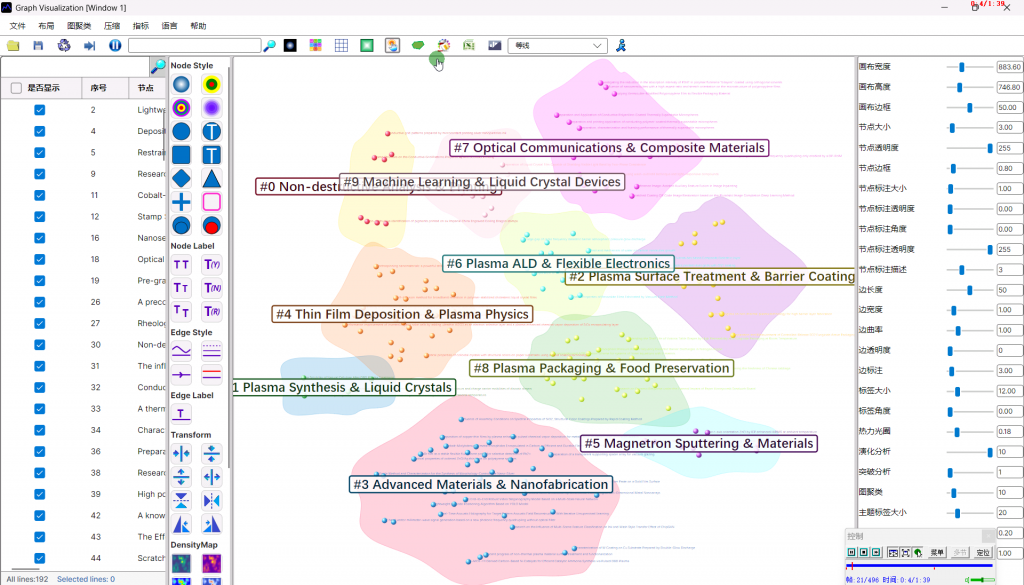Viewport: 1024px width, 585px height.
Task: Uncheck the display checkbox for row 44
Action: pyautogui.click(x=40, y=558)
